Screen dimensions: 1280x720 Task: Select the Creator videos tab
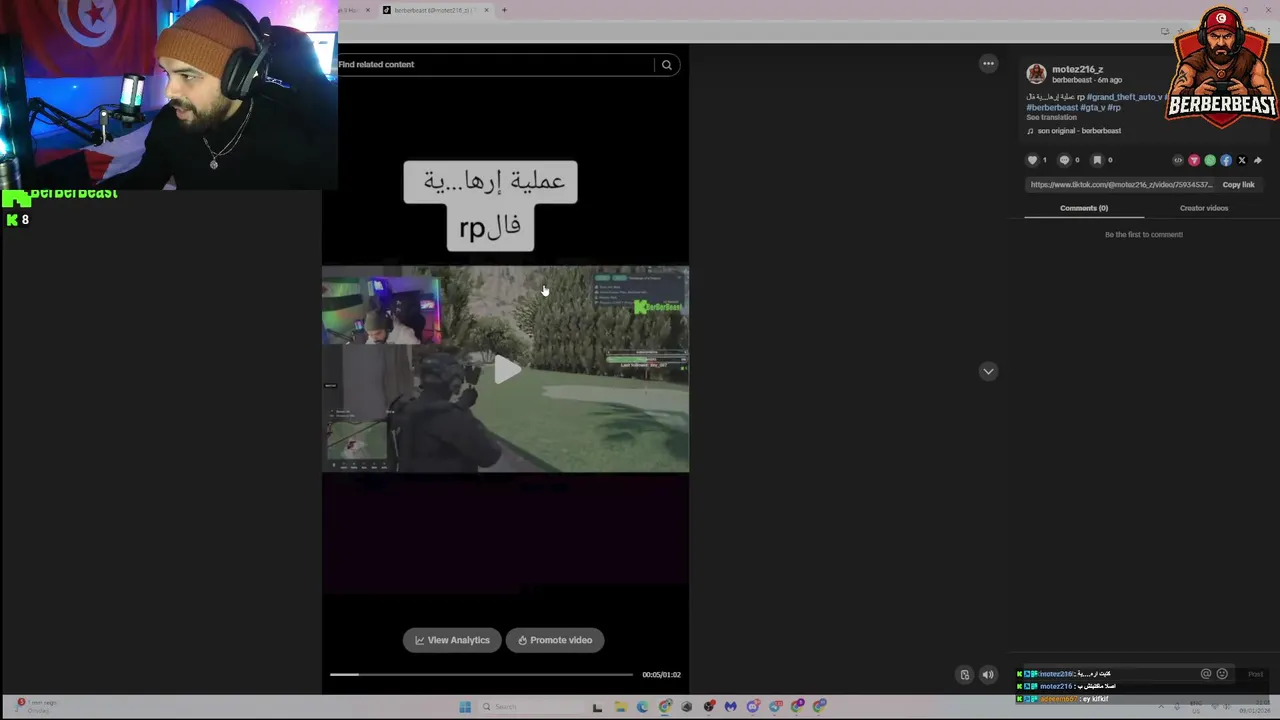pyautogui.click(x=1204, y=208)
